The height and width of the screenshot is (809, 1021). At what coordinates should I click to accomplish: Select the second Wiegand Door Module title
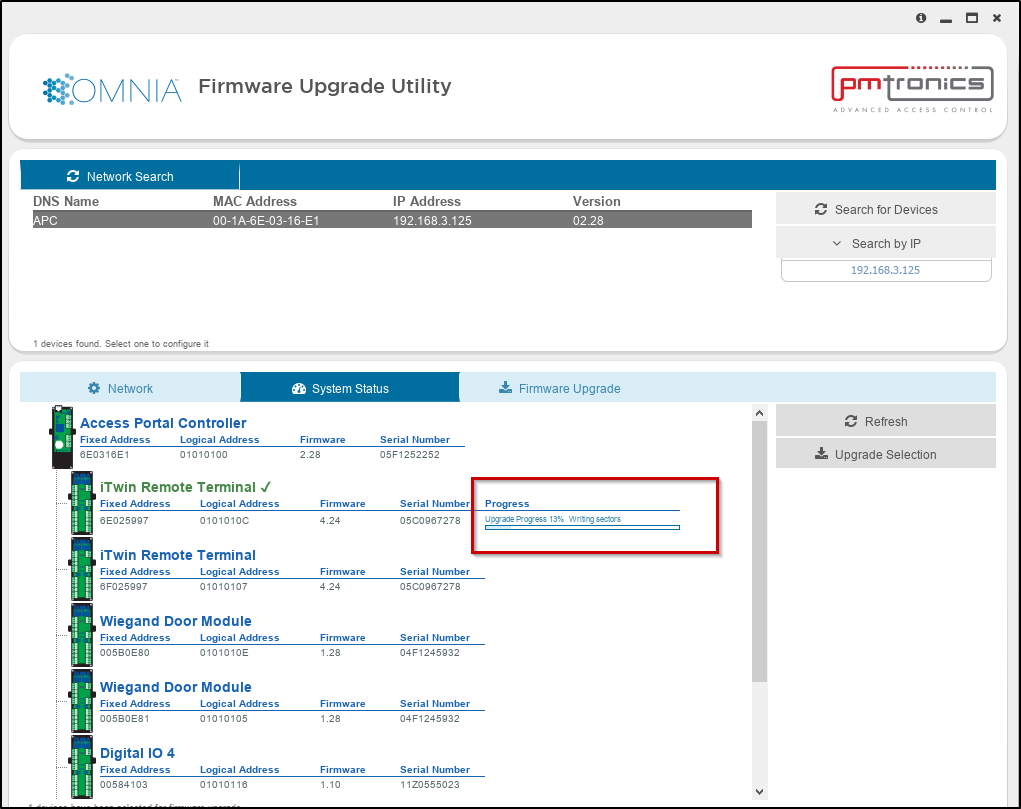175,687
